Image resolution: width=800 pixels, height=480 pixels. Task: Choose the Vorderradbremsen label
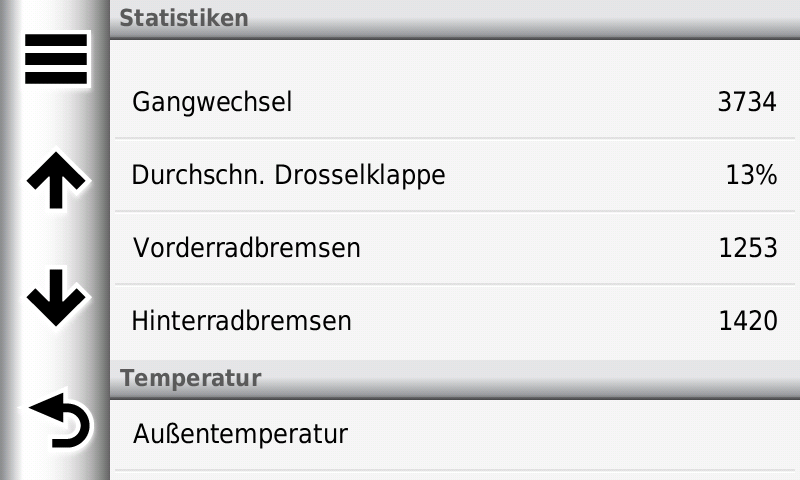[246, 248]
